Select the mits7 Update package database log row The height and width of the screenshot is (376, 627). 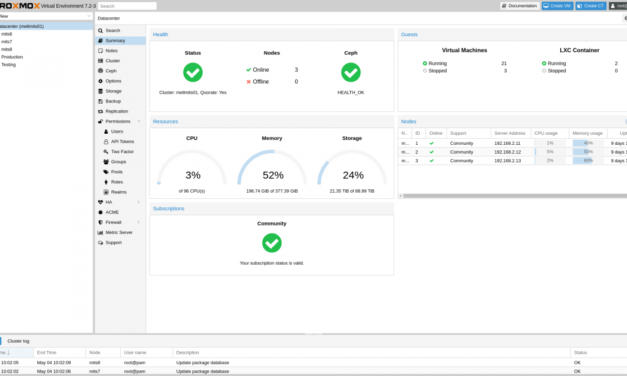(314, 371)
